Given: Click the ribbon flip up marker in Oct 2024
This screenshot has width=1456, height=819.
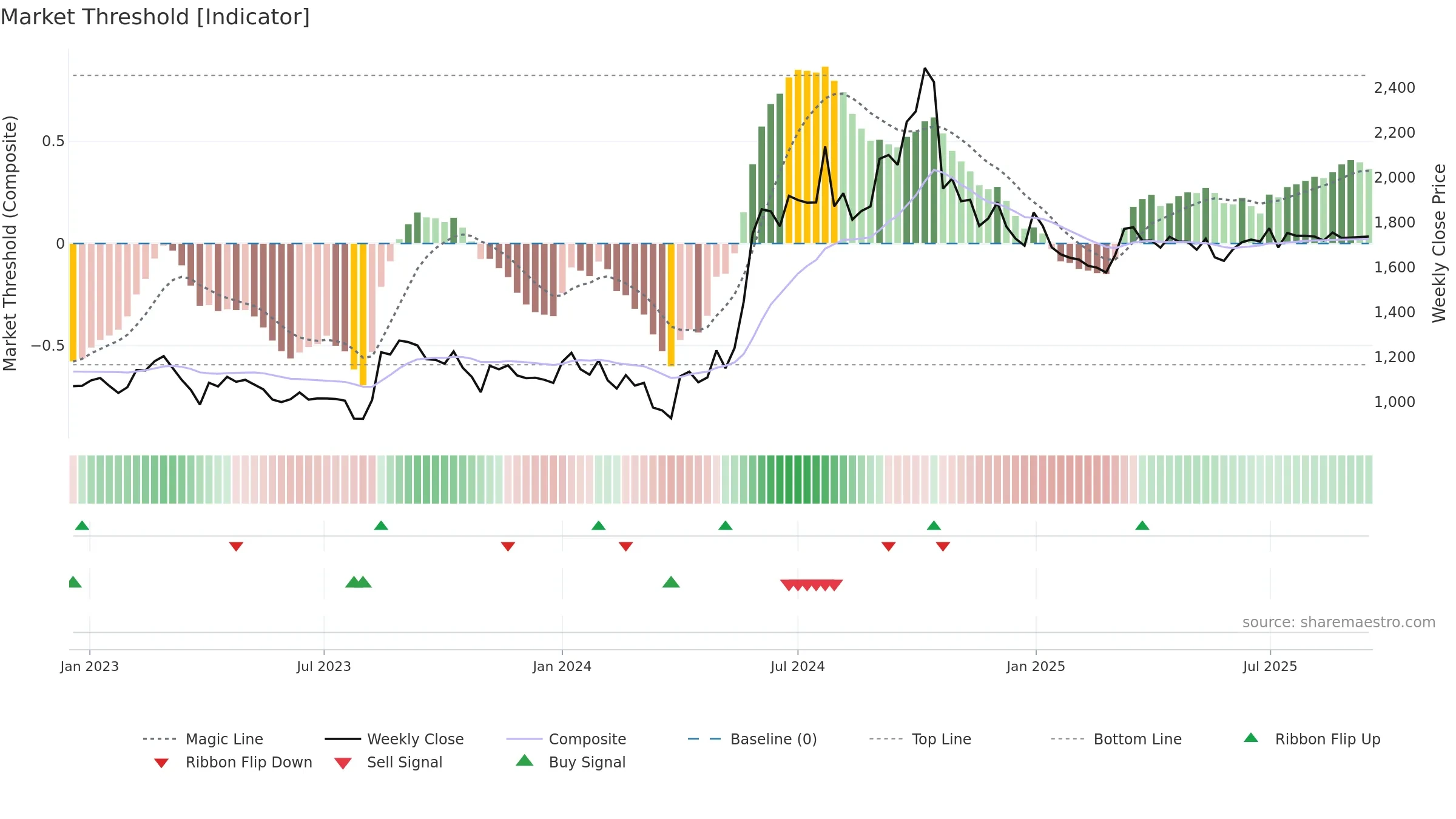Looking at the screenshot, I should tap(934, 525).
